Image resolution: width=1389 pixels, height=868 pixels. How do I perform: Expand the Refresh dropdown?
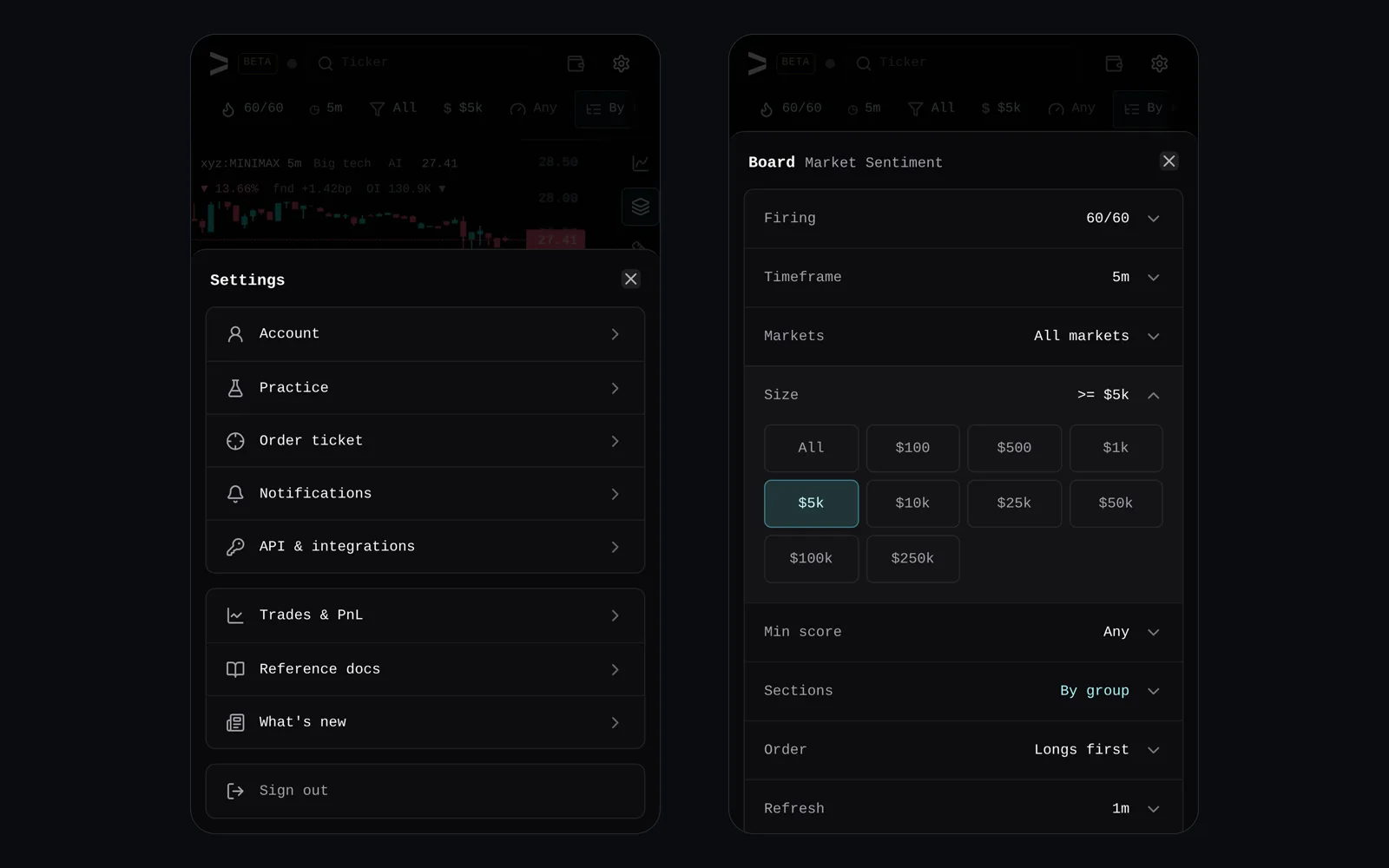pyautogui.click(x=964, y=809)
